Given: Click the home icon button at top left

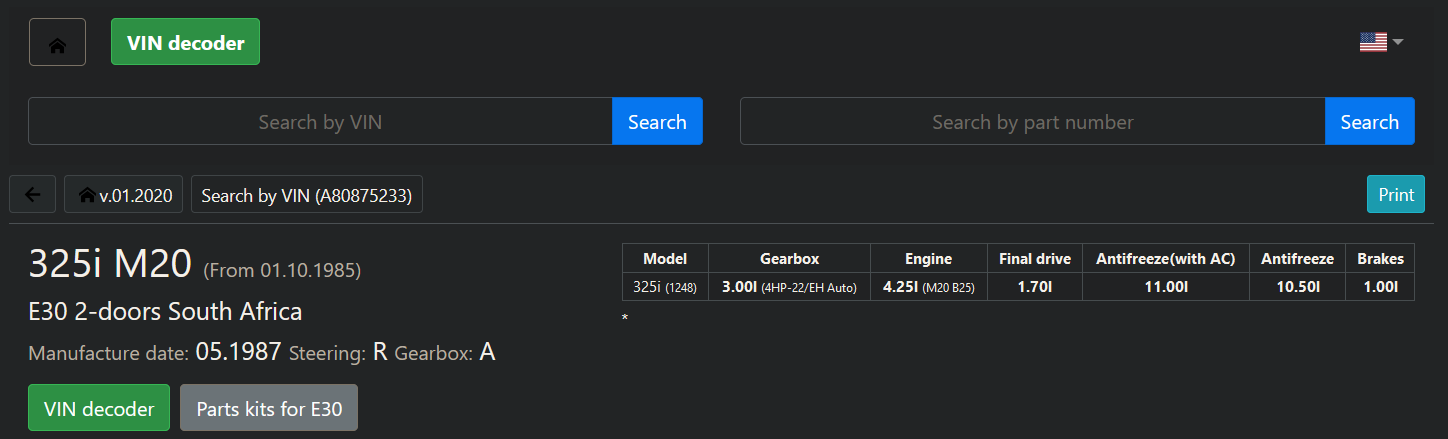Looking at the screenshot, I should pyautogui.click(x=57, y=43).
